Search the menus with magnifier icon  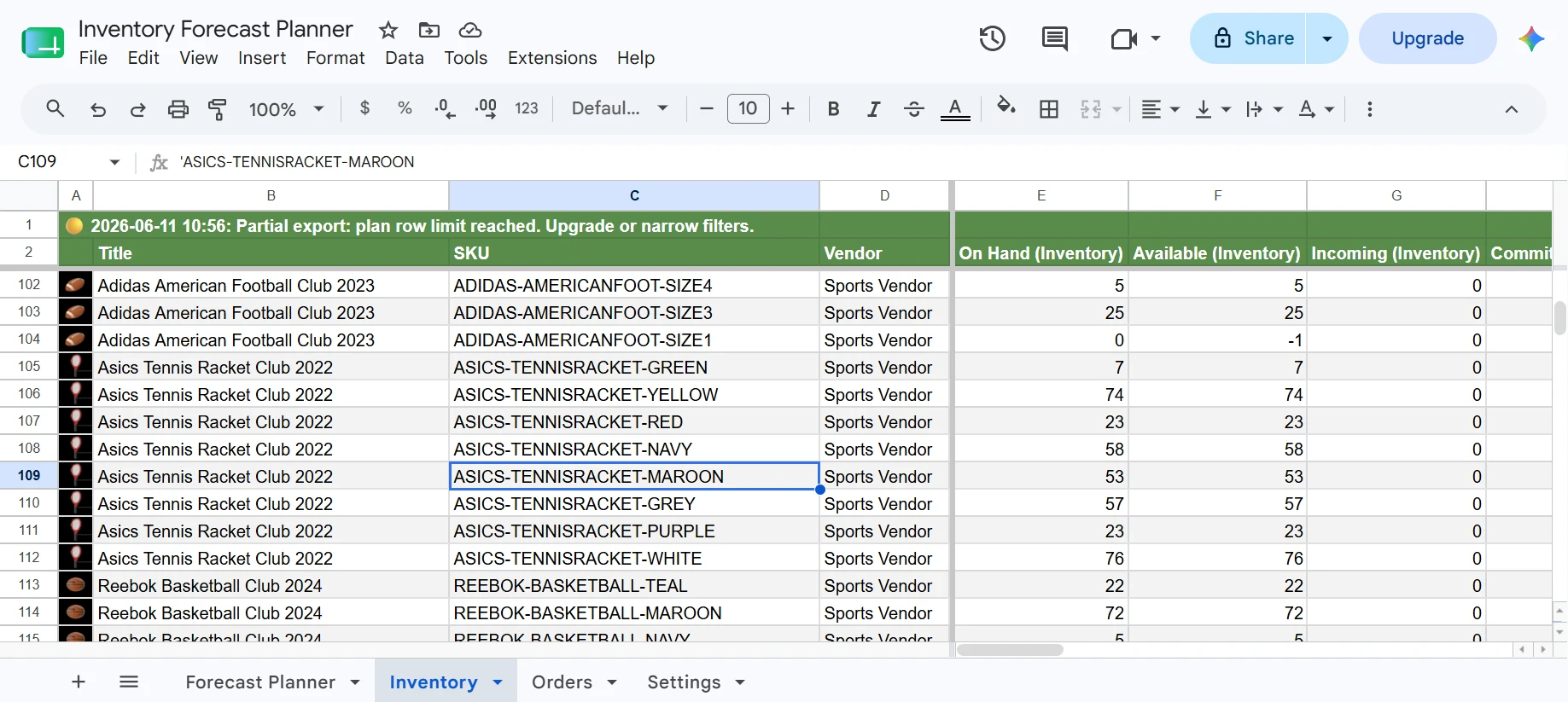point(55,109)
